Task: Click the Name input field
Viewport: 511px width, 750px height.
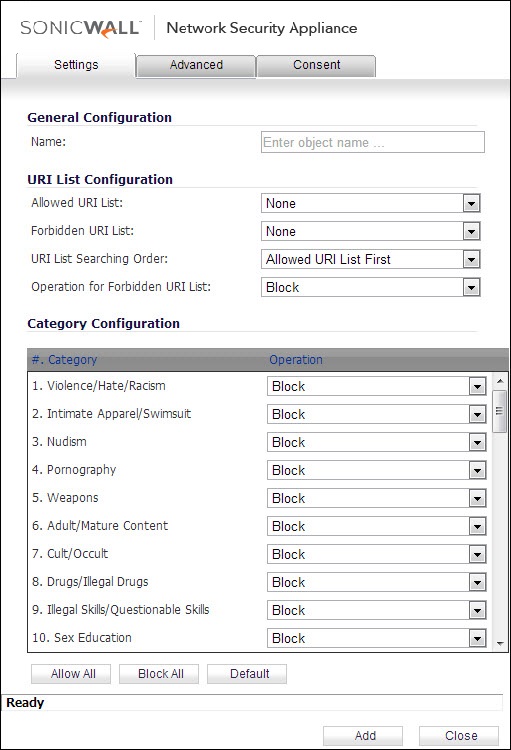Action: coord(373,142)
